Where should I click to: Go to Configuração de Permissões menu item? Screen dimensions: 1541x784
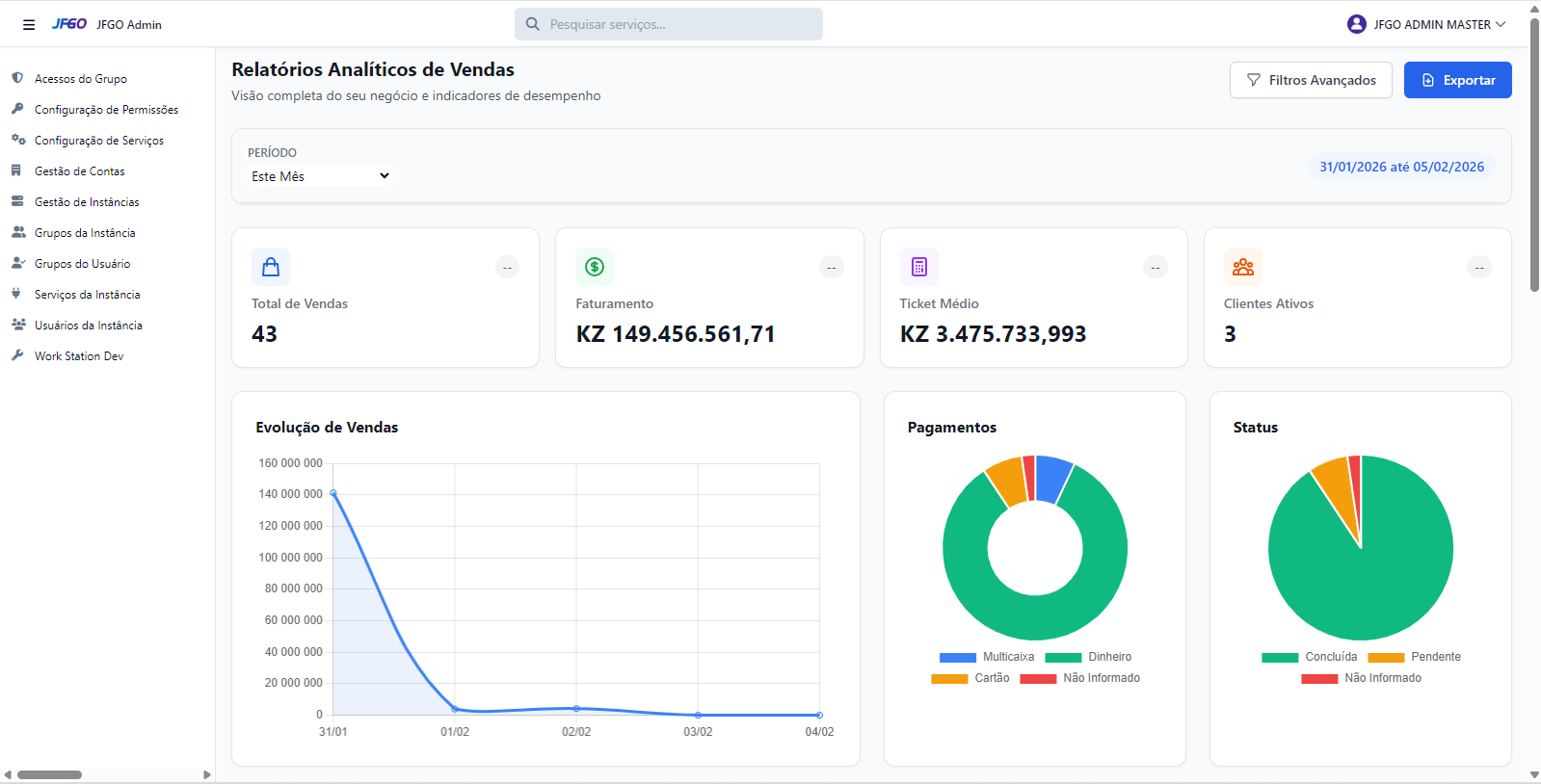tap(106, 110)
